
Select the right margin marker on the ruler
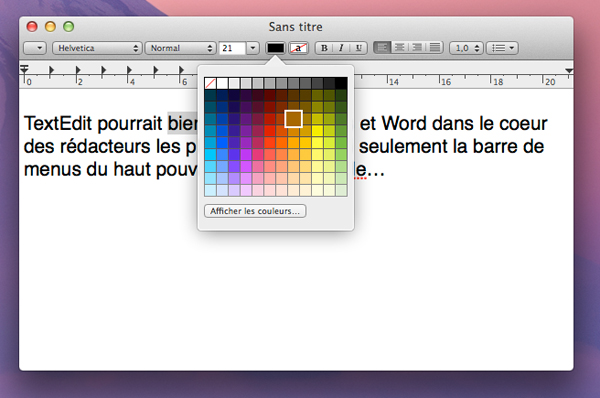569,71
